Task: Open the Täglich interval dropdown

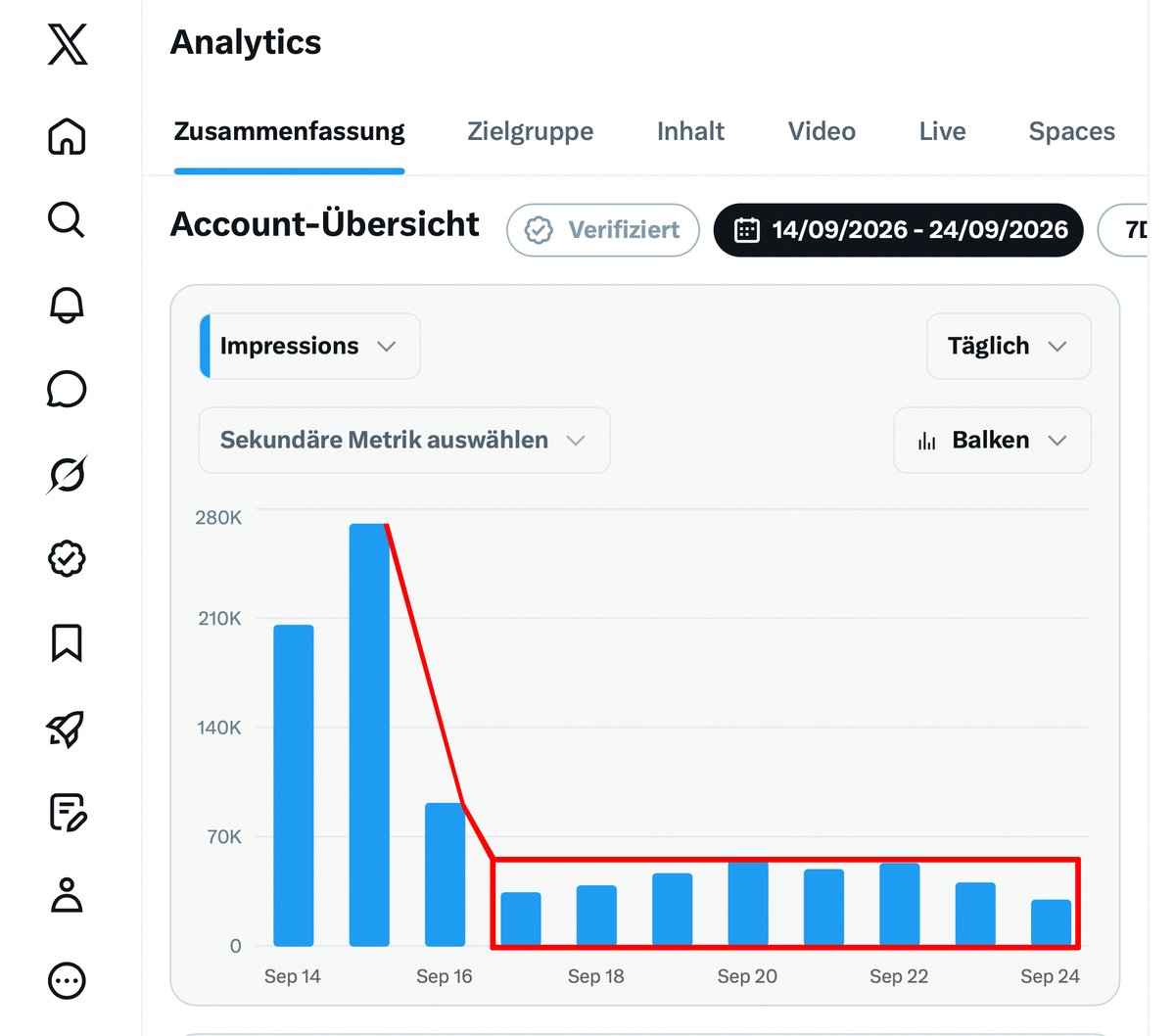Action: coord(1009,346)
